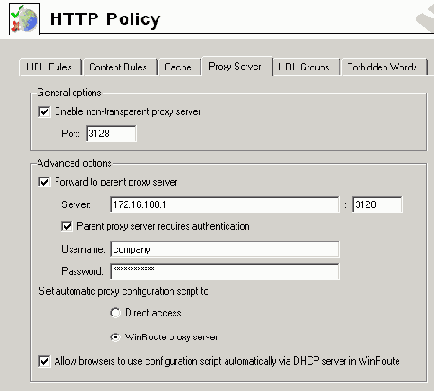The height and width of the screenshot is (391, 434).
Task: Go to the Cache tab
Action: click(x=179, y=67)
